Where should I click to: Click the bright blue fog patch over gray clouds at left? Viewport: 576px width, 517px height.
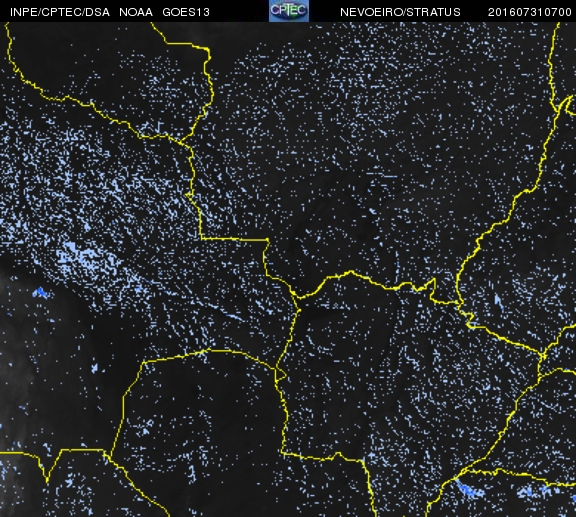pyautogui.click(x=40, y=293)
